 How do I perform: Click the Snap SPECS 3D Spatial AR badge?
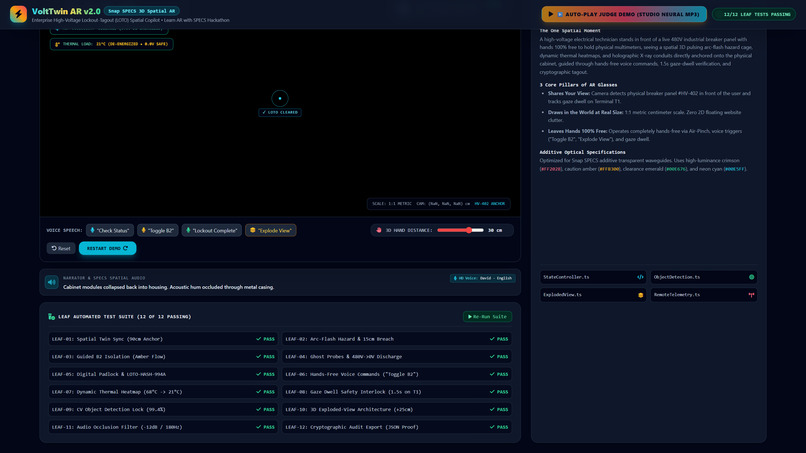(x=141, y=11)
